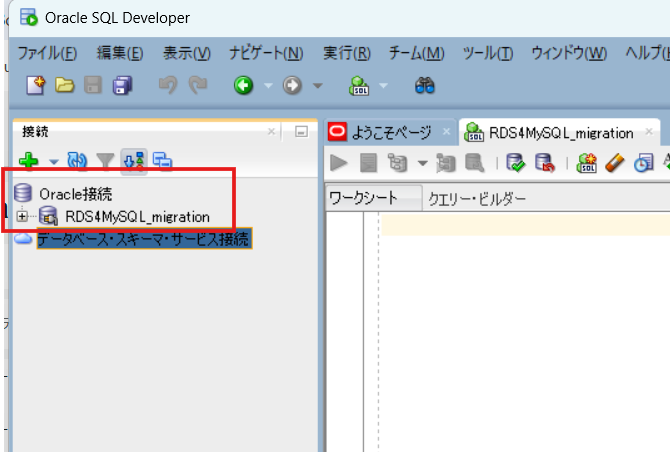Select RDS4MySQL_migration in the connections tree
The height and width of the screenshot is (452, 670).
click(137, 217)
